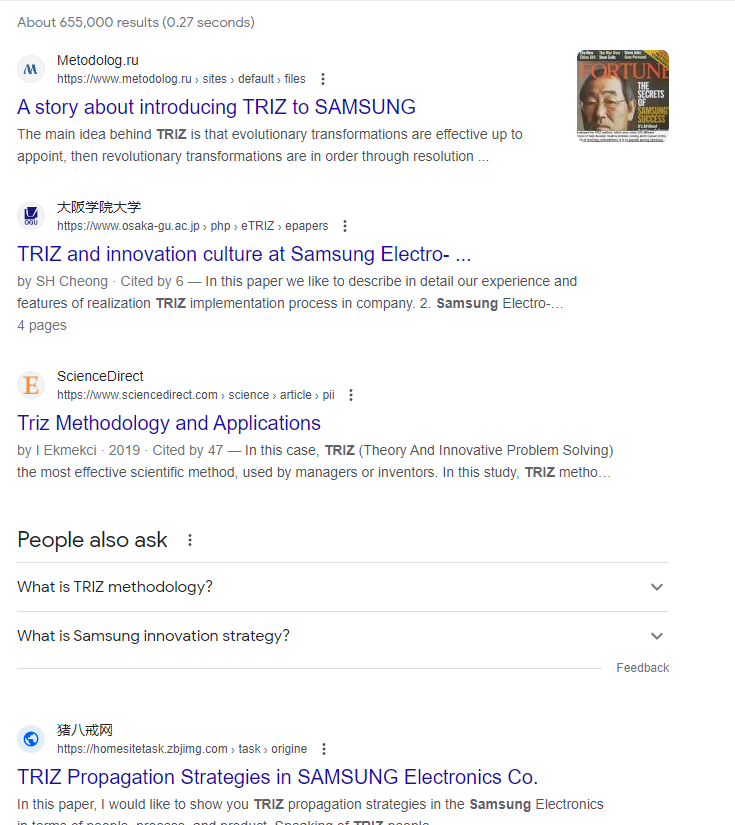Open "TRIZ Propagation Strategies in SAMSUNG Electronics" link

point(277,777)
